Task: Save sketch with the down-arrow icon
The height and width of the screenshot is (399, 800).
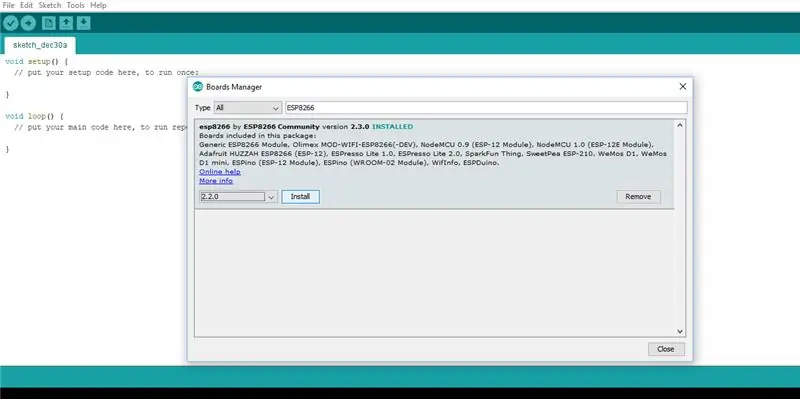Action: 84,23
